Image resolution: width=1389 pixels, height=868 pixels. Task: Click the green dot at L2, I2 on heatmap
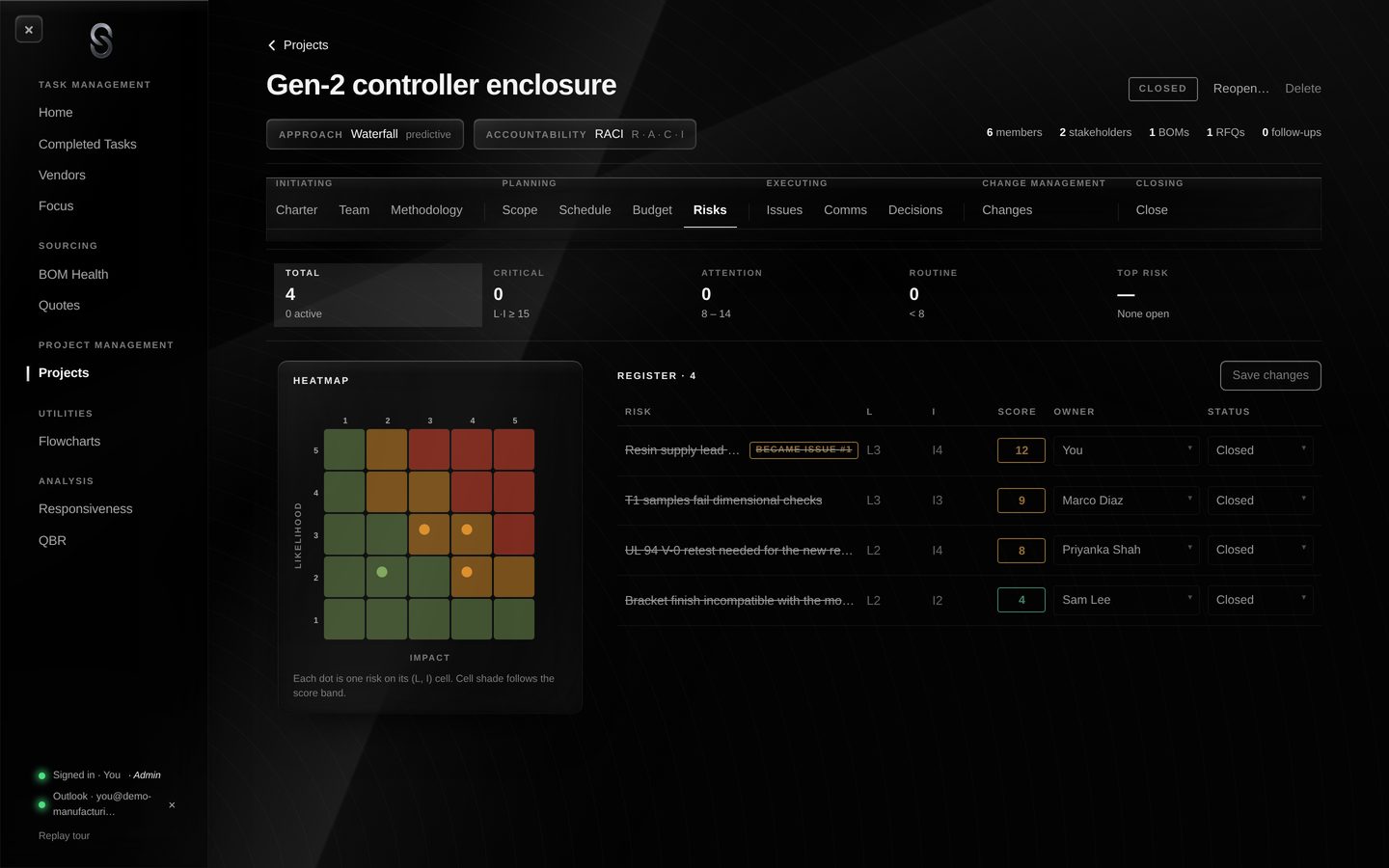pos(382,572)
